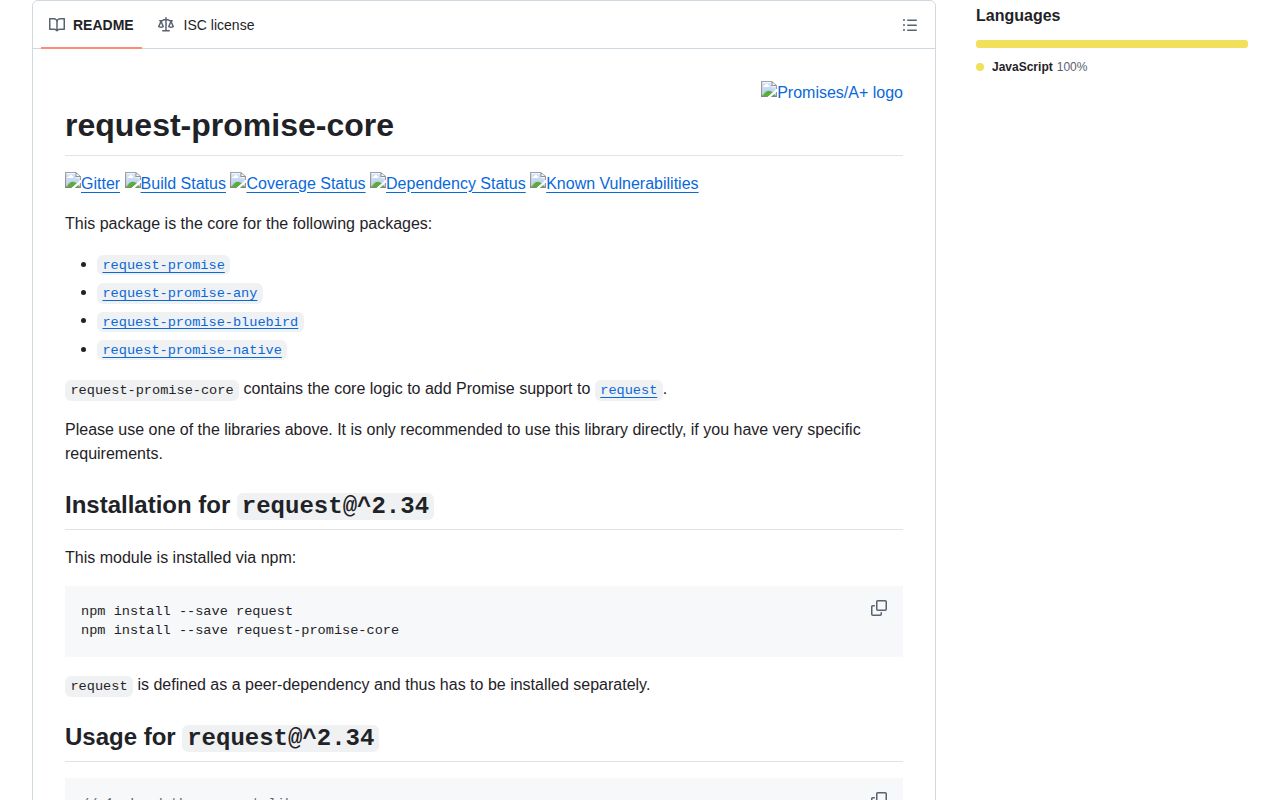Open the request-promise package link
Viewport: 1280px width, 800px height.
(164, 265)
